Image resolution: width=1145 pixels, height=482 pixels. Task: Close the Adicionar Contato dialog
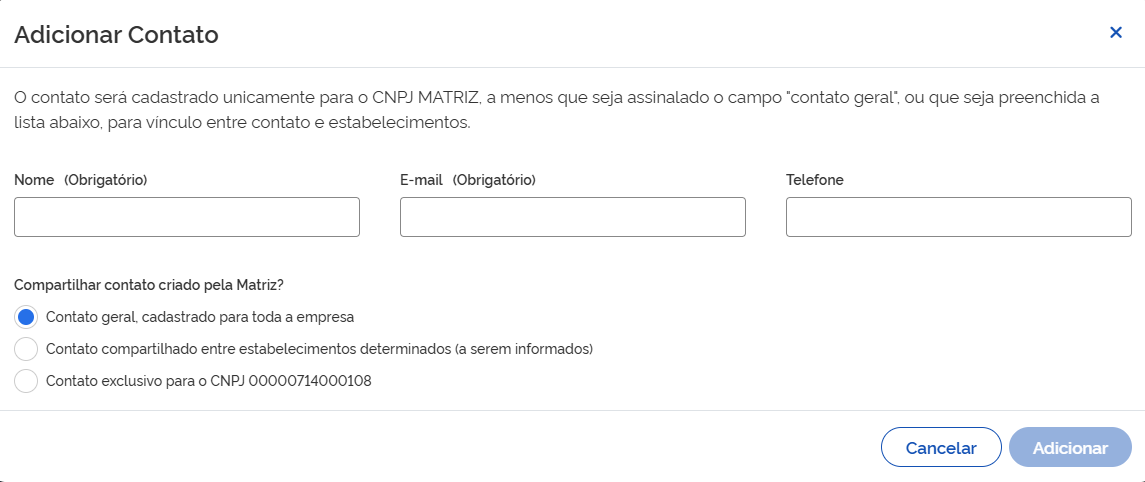(1116, 32)
